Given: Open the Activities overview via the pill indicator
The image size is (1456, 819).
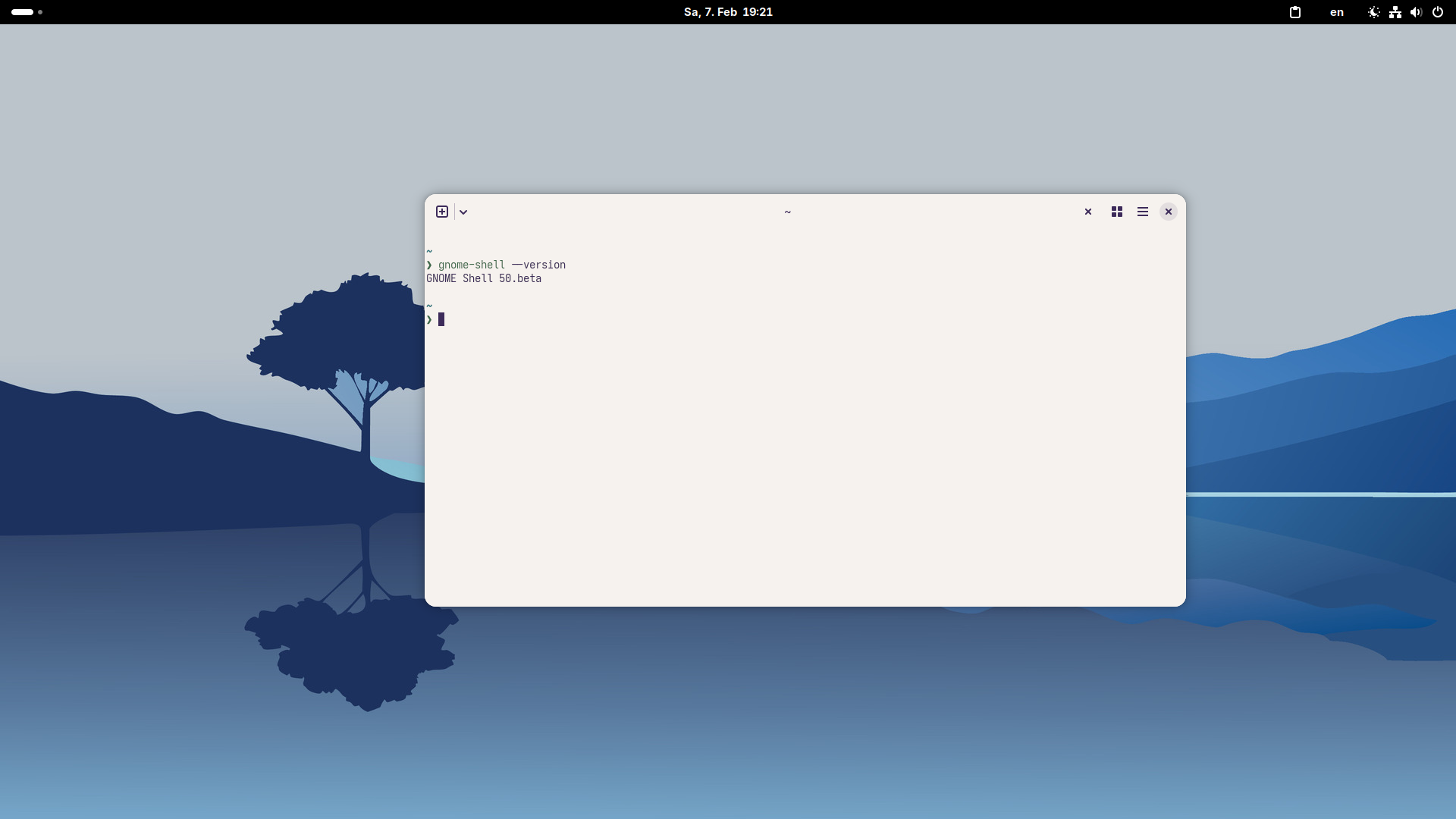Looking at the screenshot, I should 23,12.
